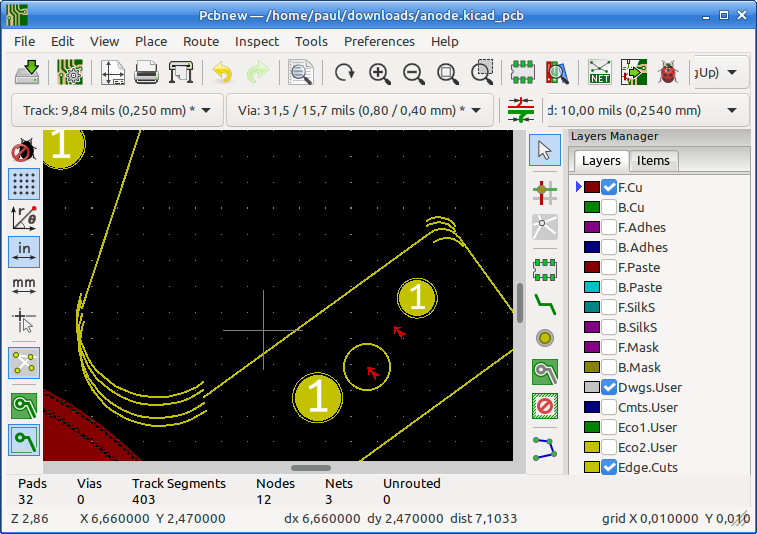Select the Layers tab

(x=601, y=161)
